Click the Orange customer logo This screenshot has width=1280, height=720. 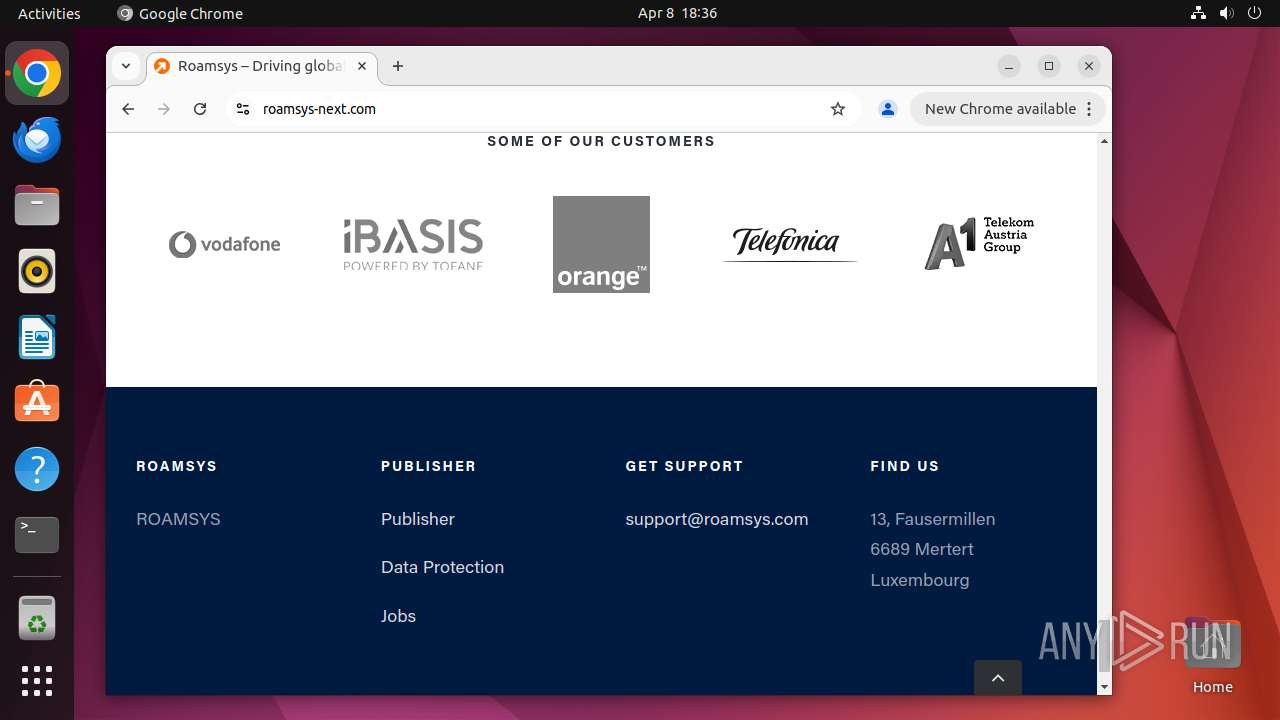click(x=601, y=244)
